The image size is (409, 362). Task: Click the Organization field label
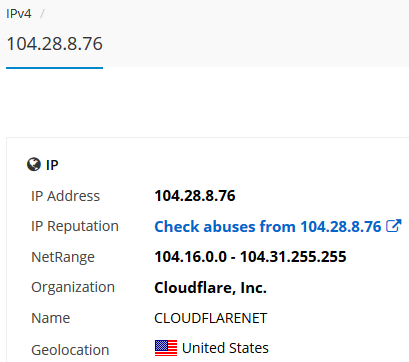[73, 287]
